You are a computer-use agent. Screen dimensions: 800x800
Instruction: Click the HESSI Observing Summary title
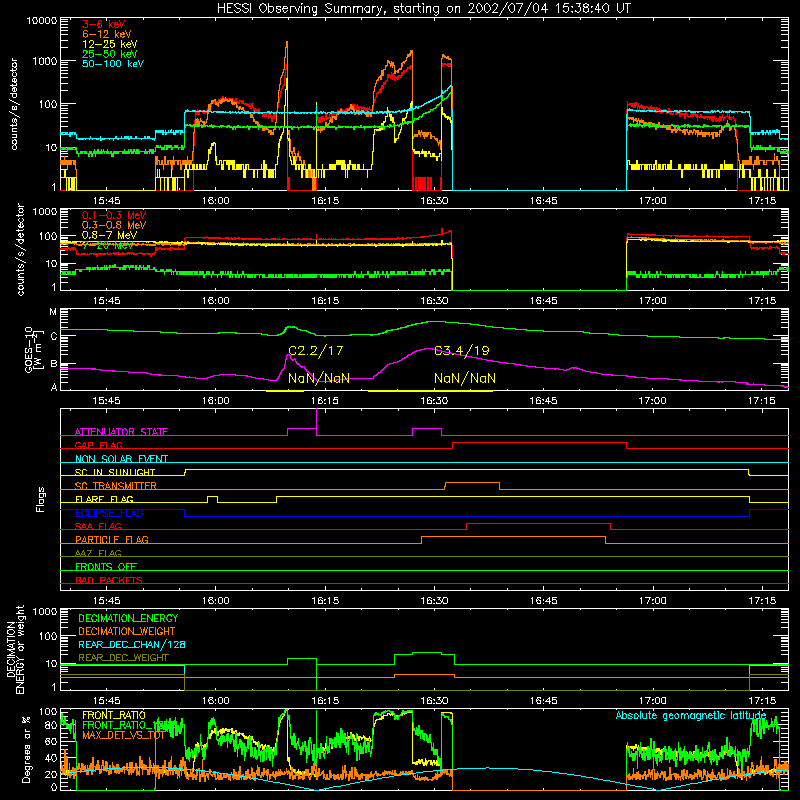coord(423,8)
